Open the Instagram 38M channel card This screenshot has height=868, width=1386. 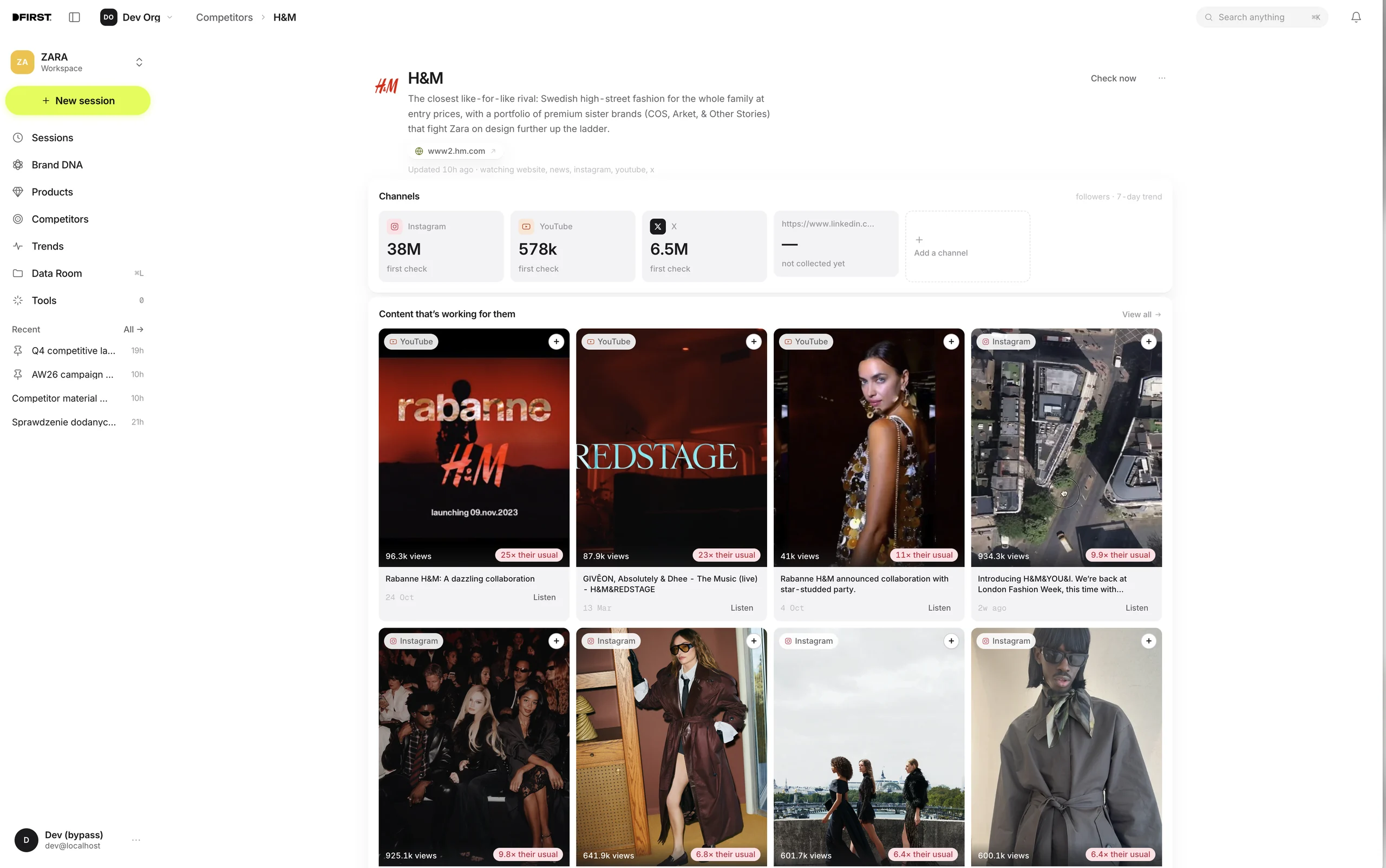(x=441, y=246)
